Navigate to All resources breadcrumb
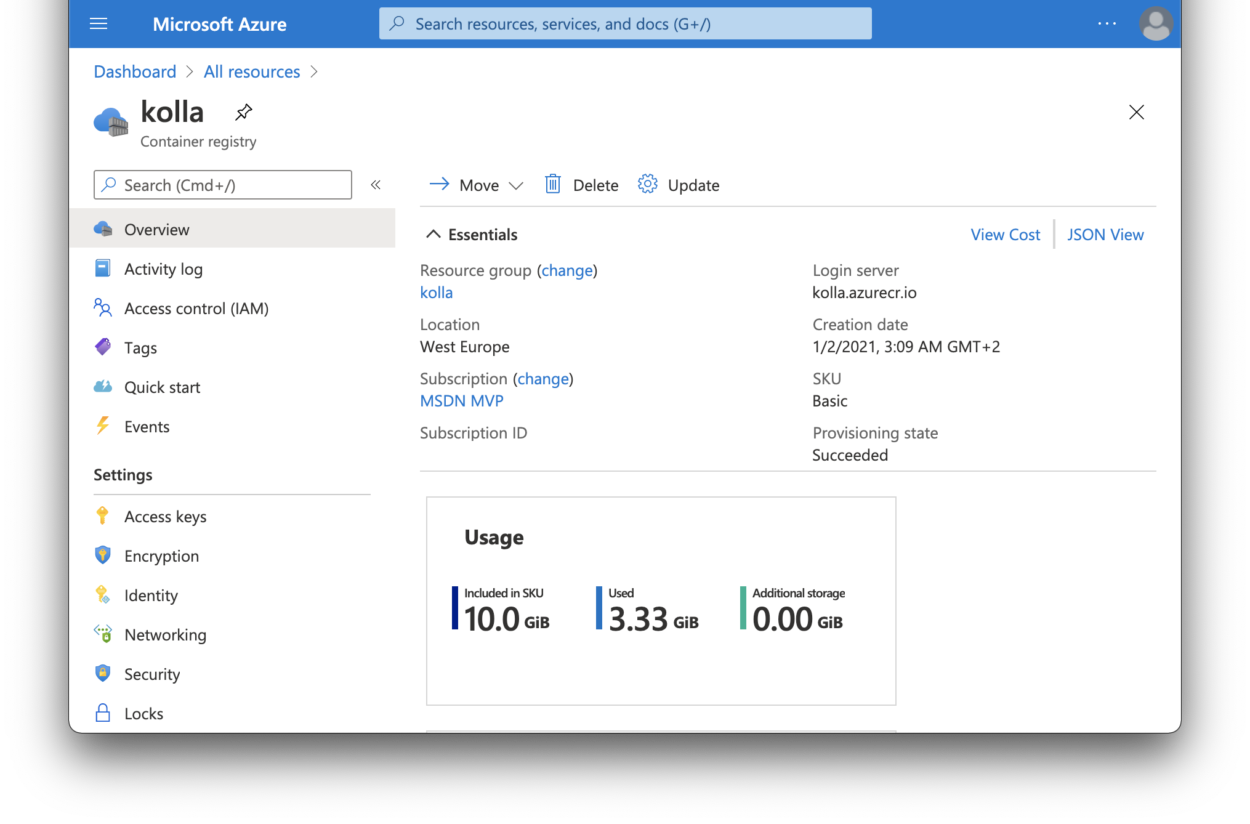 pos(251,71)
